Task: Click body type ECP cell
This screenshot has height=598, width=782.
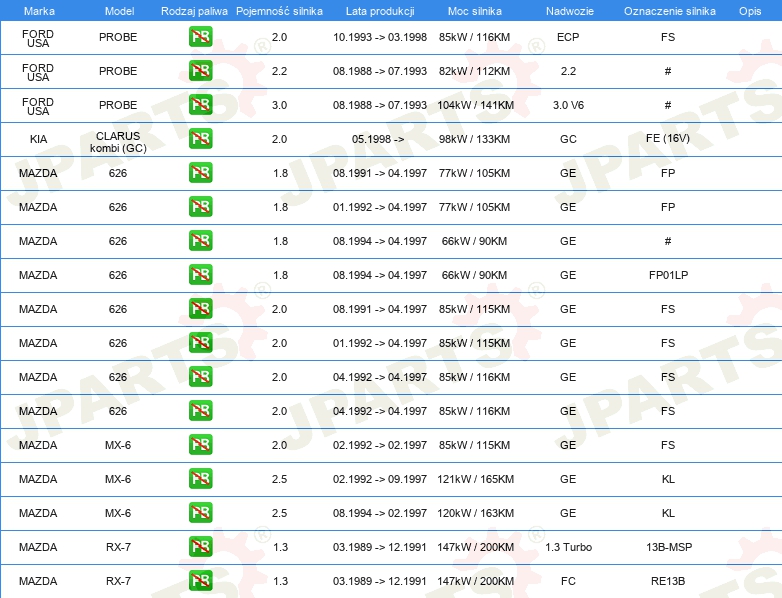Action: (x=568, y=37)
